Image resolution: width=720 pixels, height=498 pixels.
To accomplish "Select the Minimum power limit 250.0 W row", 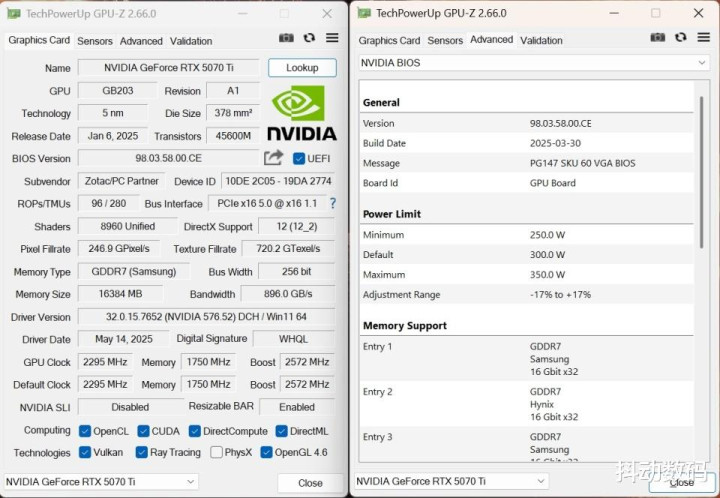I will 527,235.
